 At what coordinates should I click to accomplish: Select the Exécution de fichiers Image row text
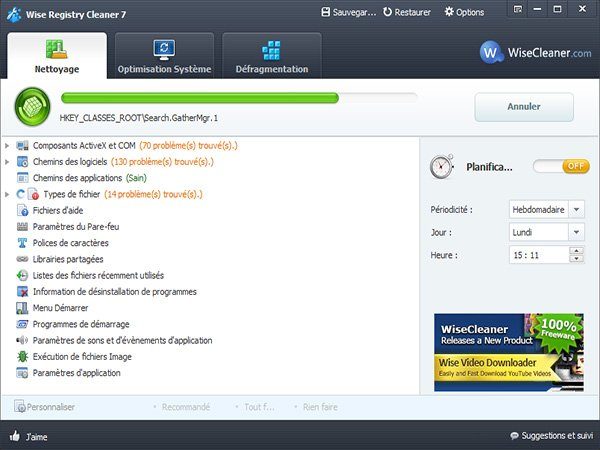click(82, 357)
